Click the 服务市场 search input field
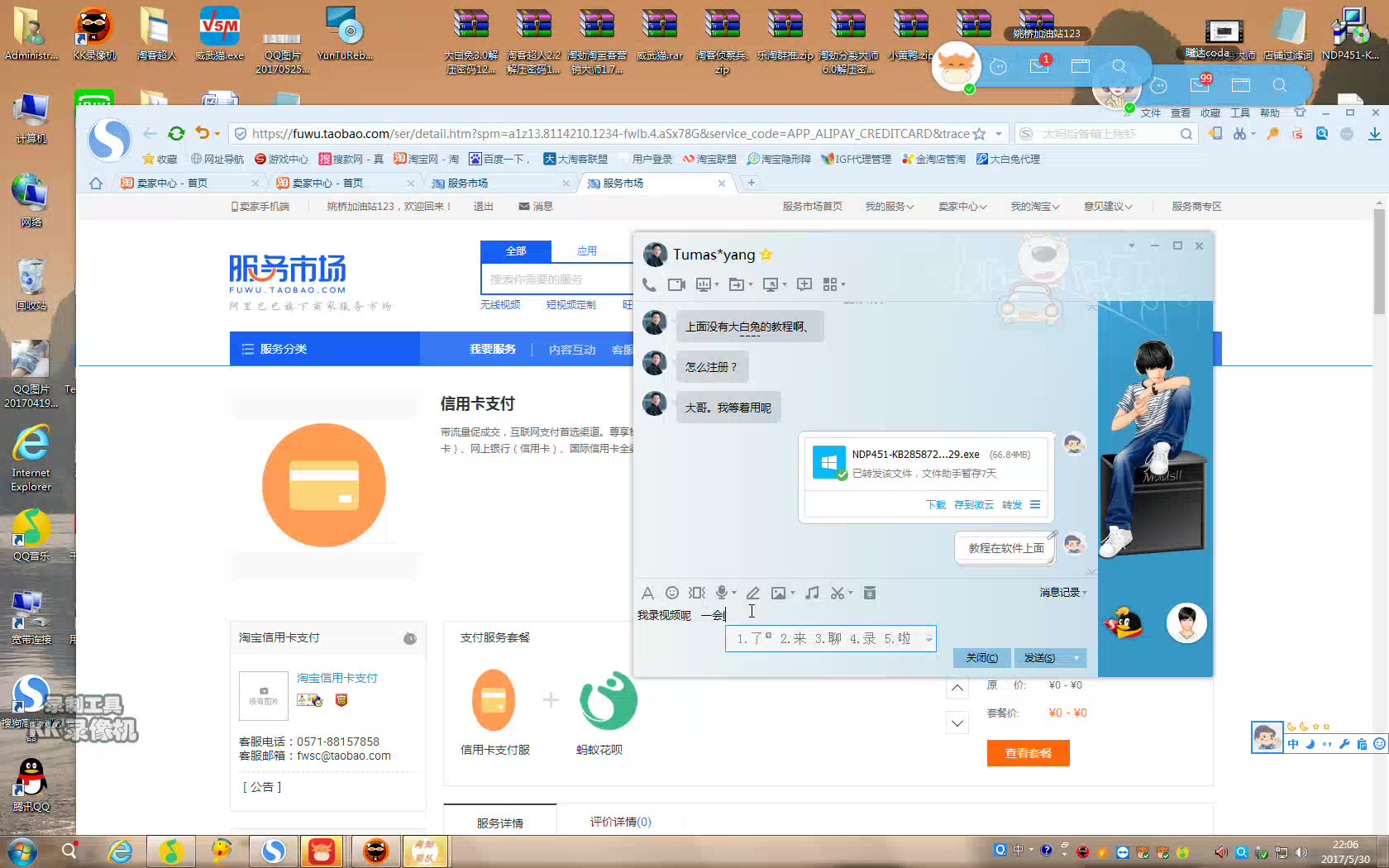Image resolution: width=1389 pixels, height=868 pixels. [557, 279]
